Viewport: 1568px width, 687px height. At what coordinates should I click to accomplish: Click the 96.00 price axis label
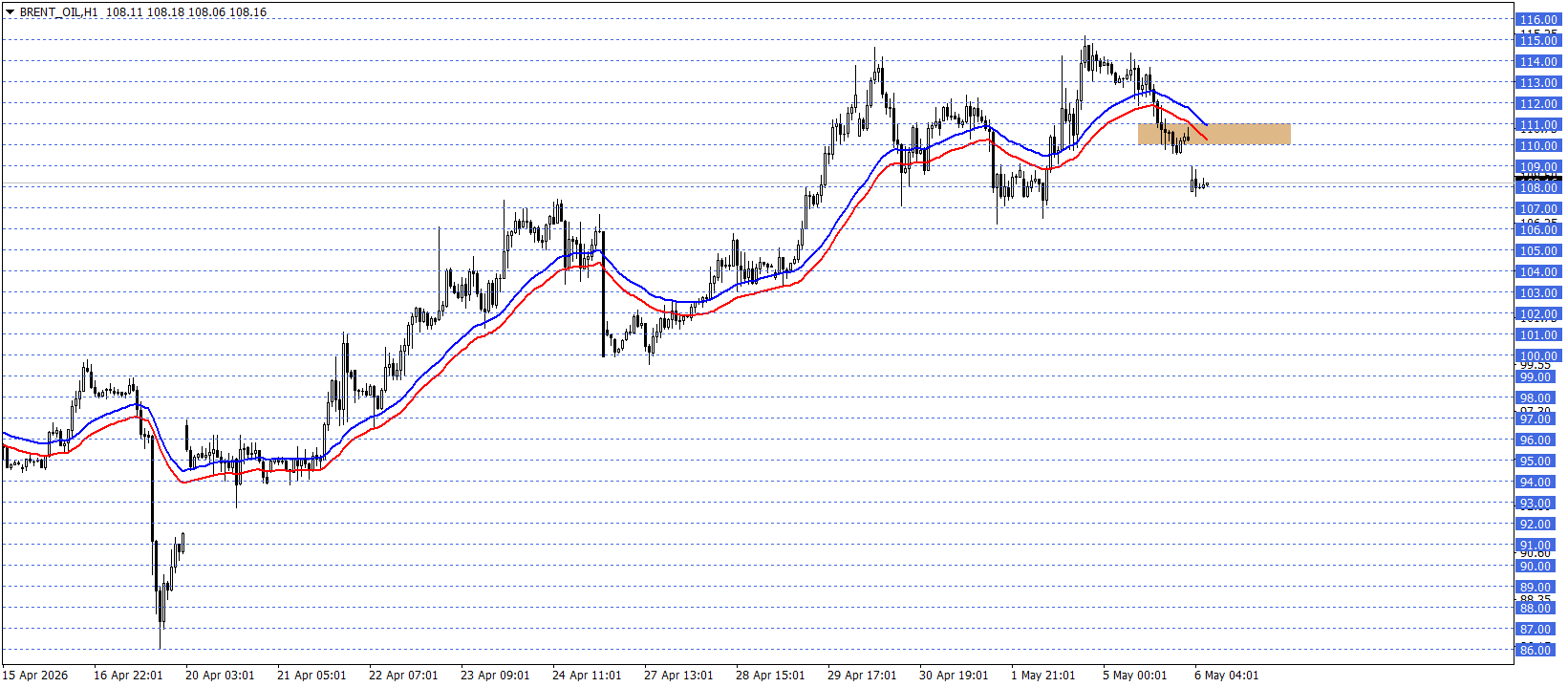pyautogui.click(x=1536, y=440)
